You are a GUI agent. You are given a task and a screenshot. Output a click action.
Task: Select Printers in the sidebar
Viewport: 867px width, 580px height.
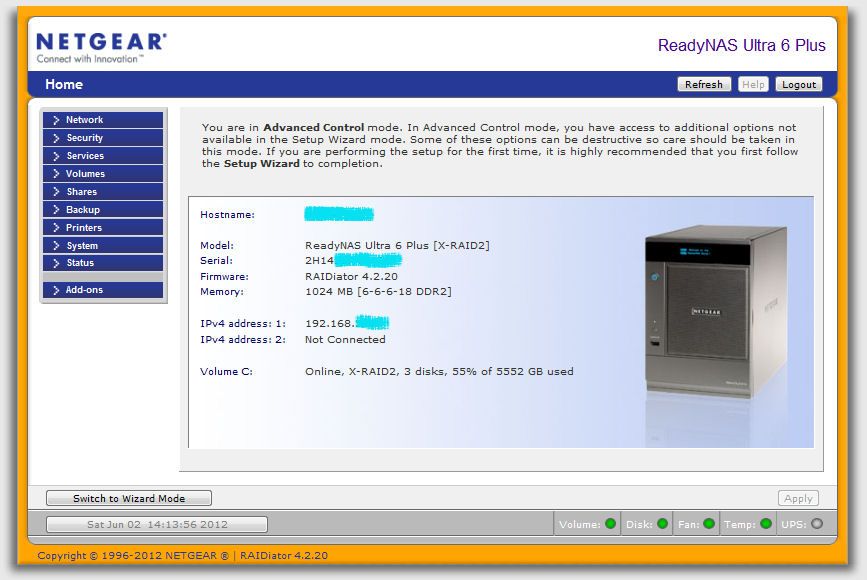pyautogui.click(x=102, y=228)
